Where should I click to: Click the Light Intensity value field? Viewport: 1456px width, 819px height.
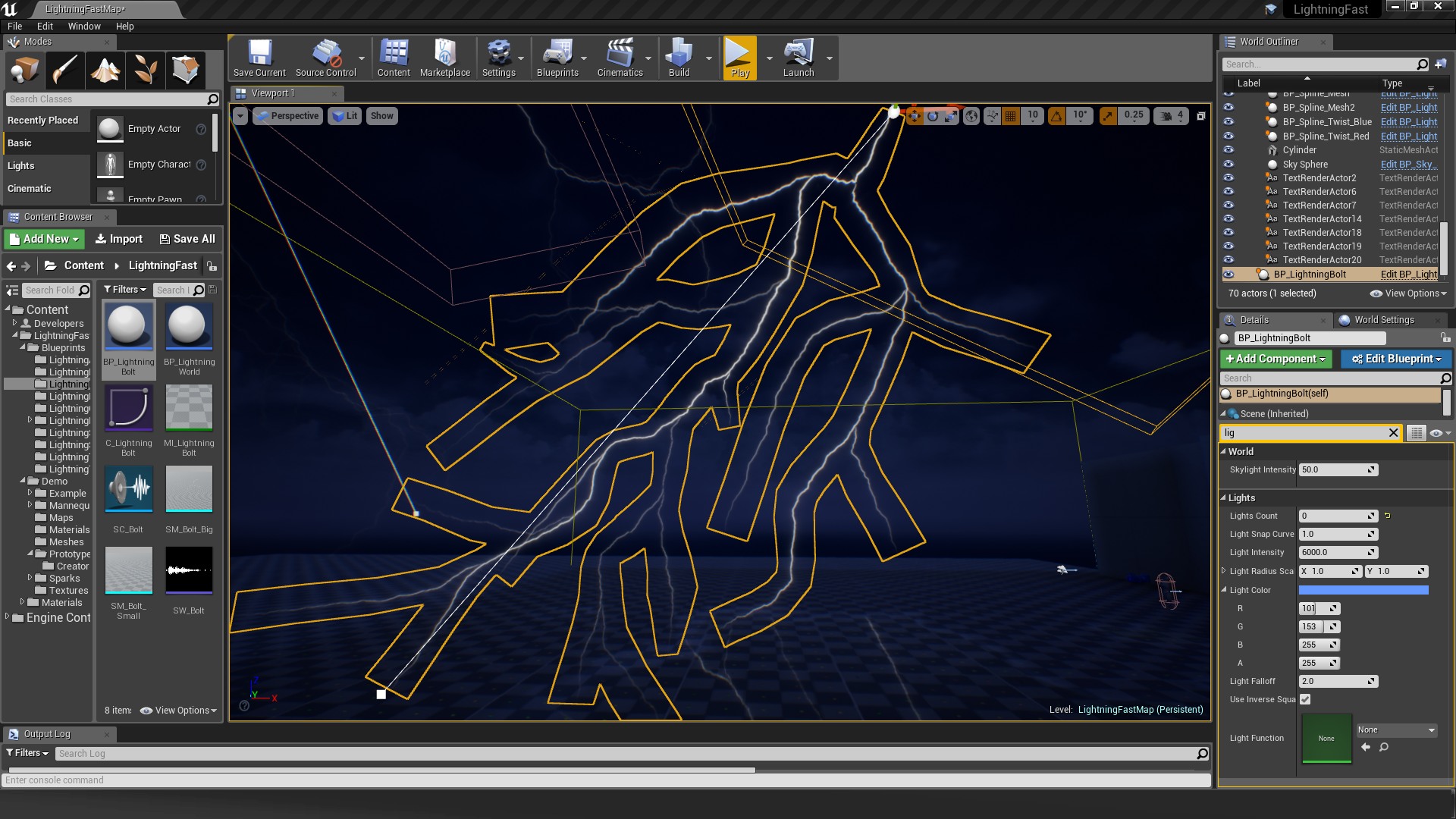point(1338,553)
